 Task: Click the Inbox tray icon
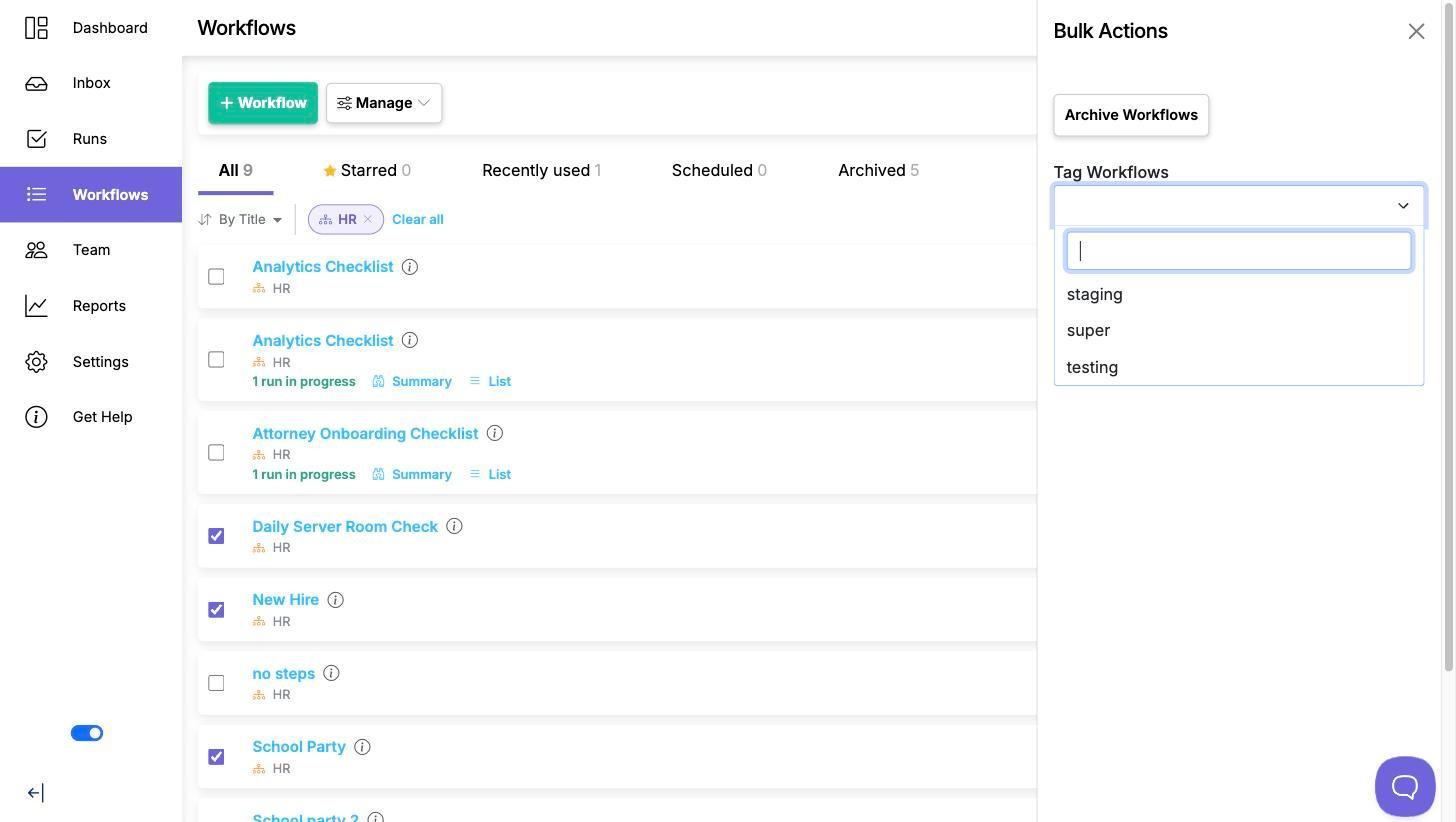[36, 83]
